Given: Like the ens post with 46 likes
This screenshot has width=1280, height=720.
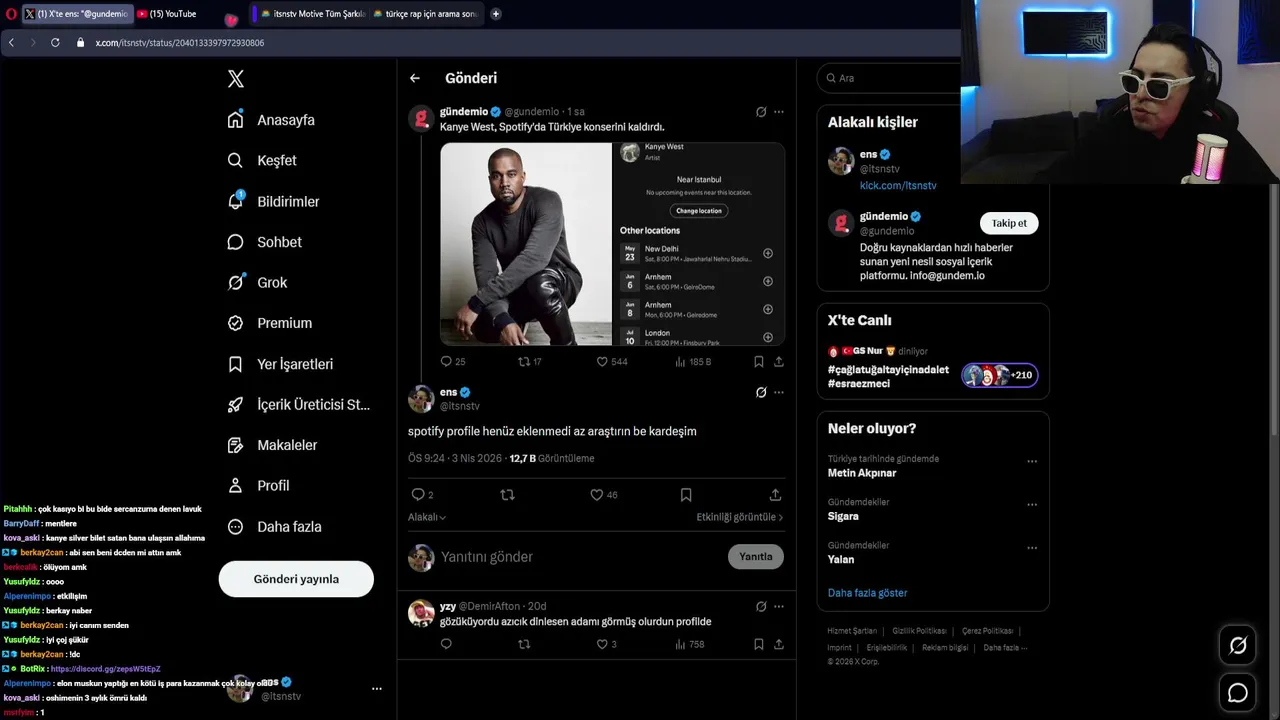Looking at the screenshot, I should point(603,495).
